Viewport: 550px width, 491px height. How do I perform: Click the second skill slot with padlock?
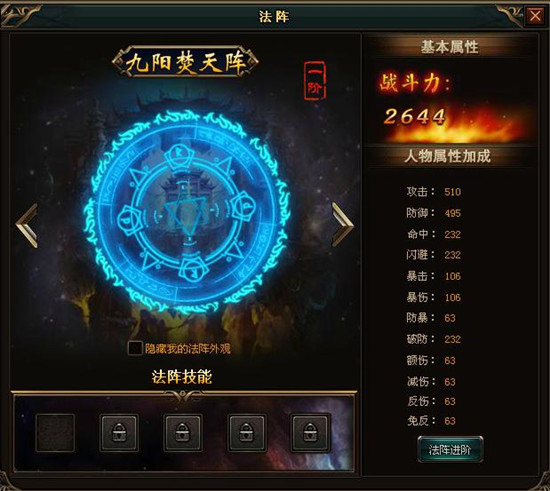(119, 433)
